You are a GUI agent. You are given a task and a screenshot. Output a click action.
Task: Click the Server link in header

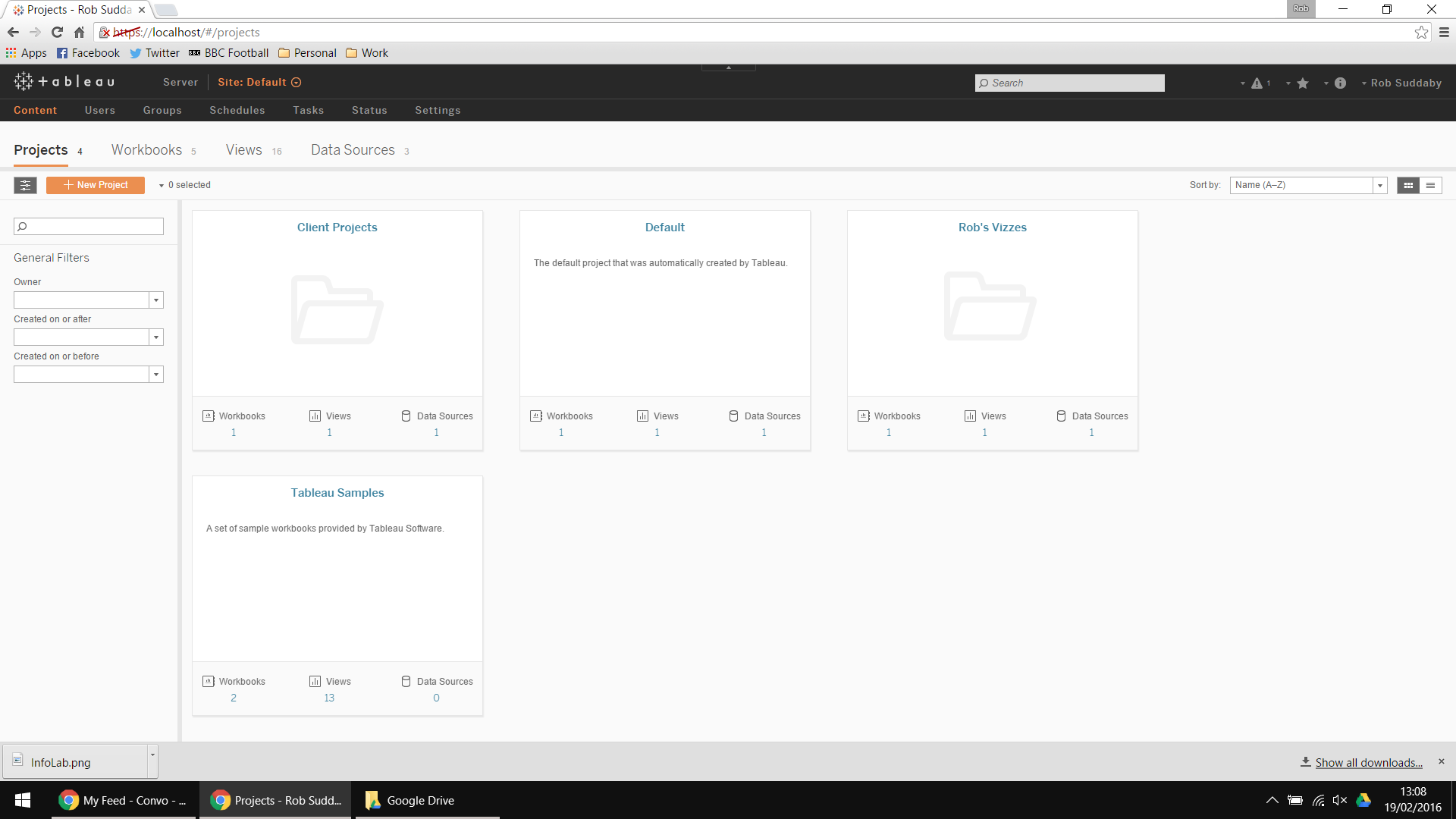coord(180,82)
